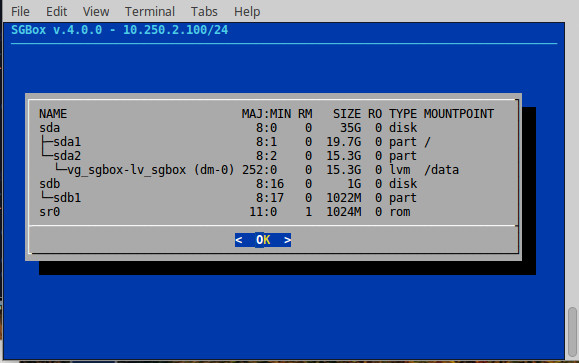
Task: Click the /data mountpoint value
Action: point(441,170)
